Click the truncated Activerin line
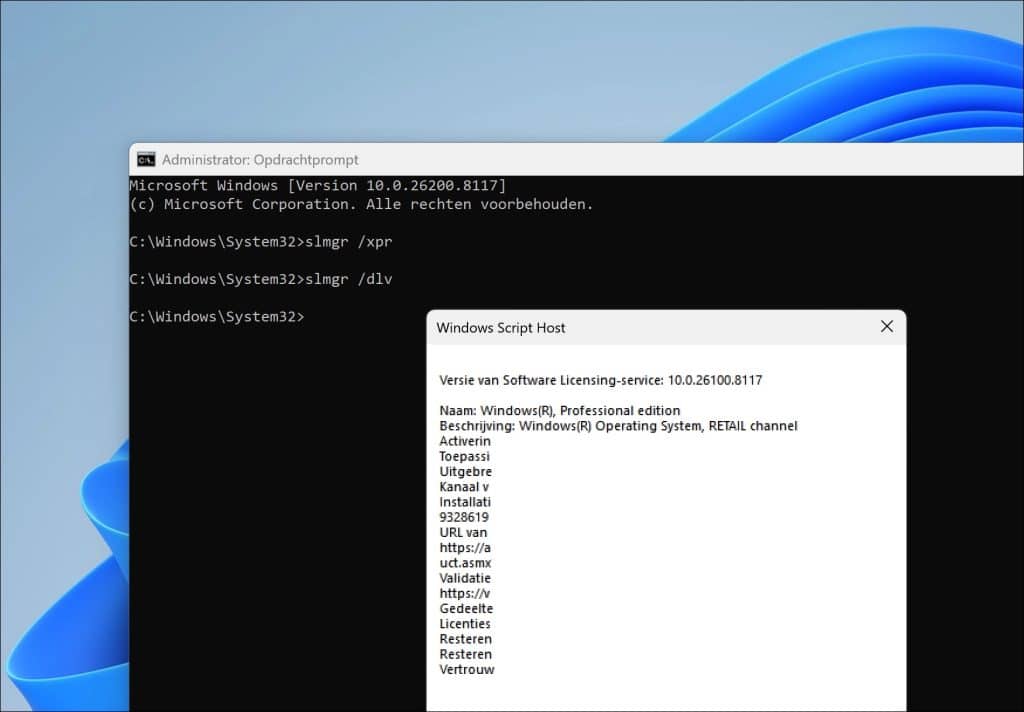This screenshot has height=712, width=1024. click(x=465, y=441)
